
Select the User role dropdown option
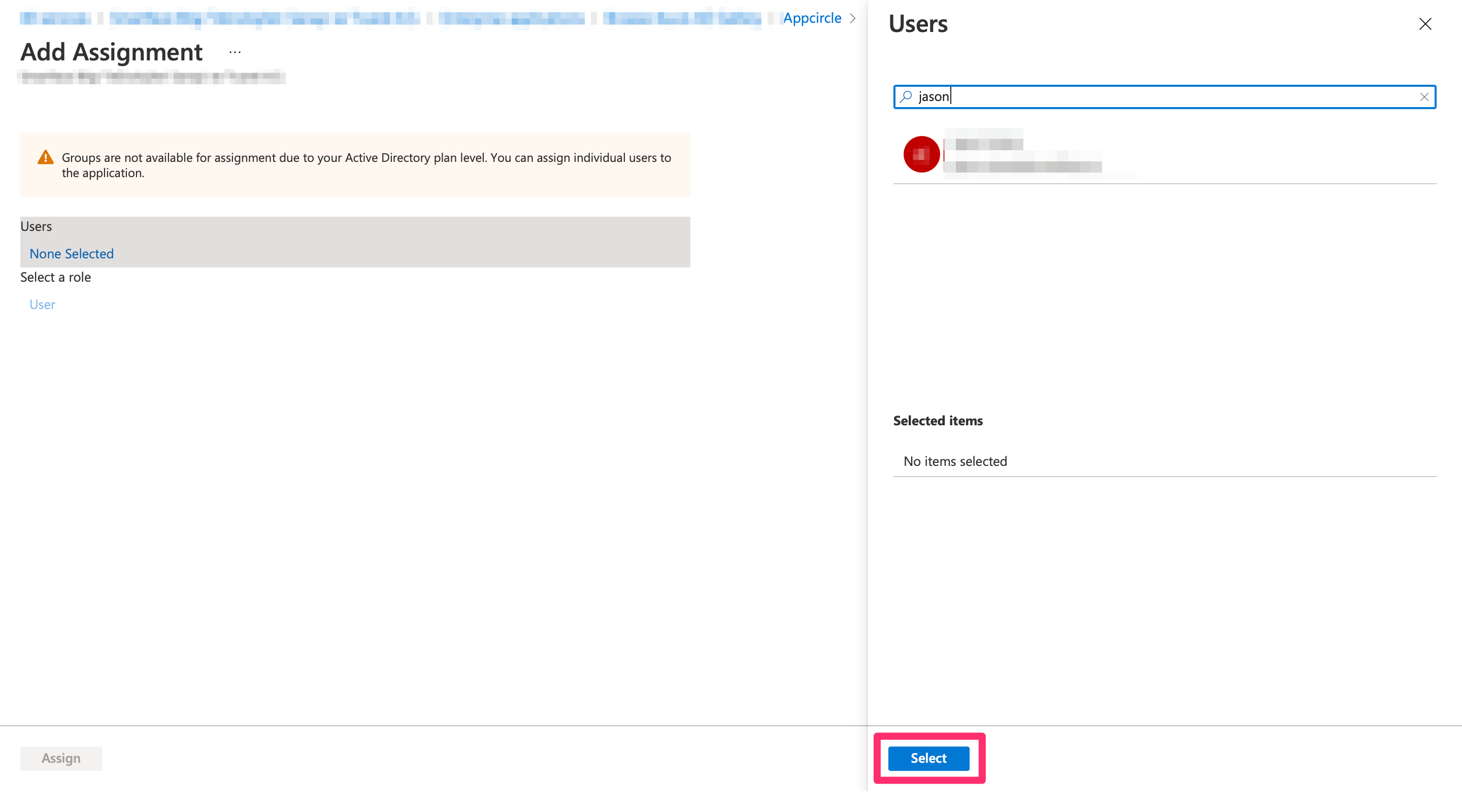pyautogui.click(x=41, y=303)
